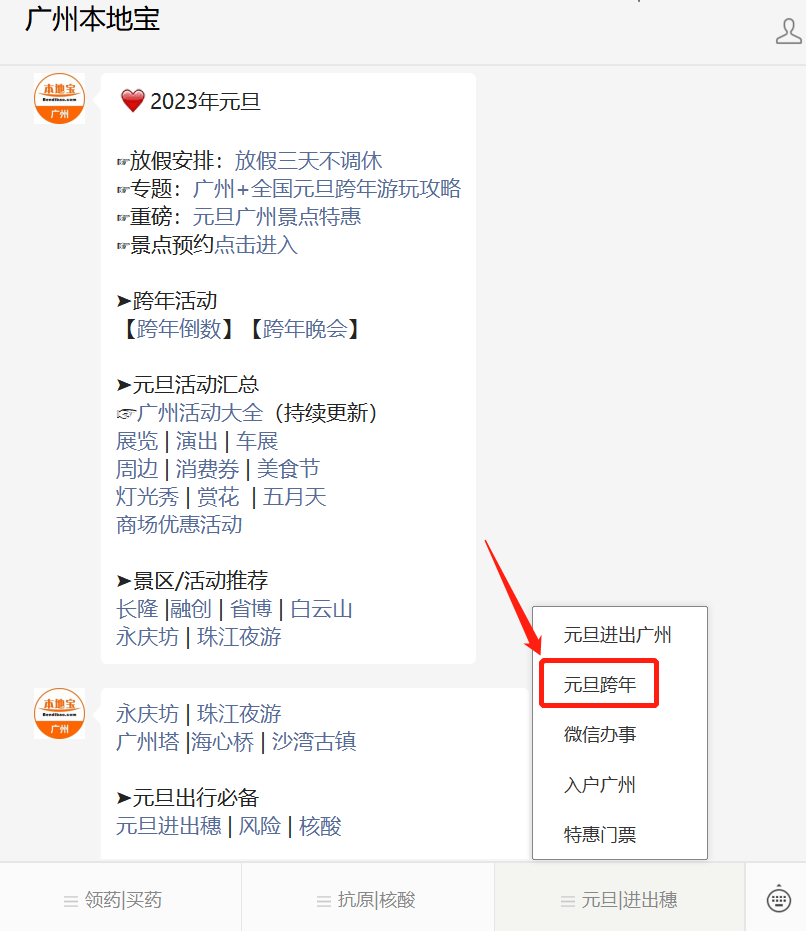The image size is (806, 931).
Task: Open the profile icon at top right
Action: (x=788, y=31)
